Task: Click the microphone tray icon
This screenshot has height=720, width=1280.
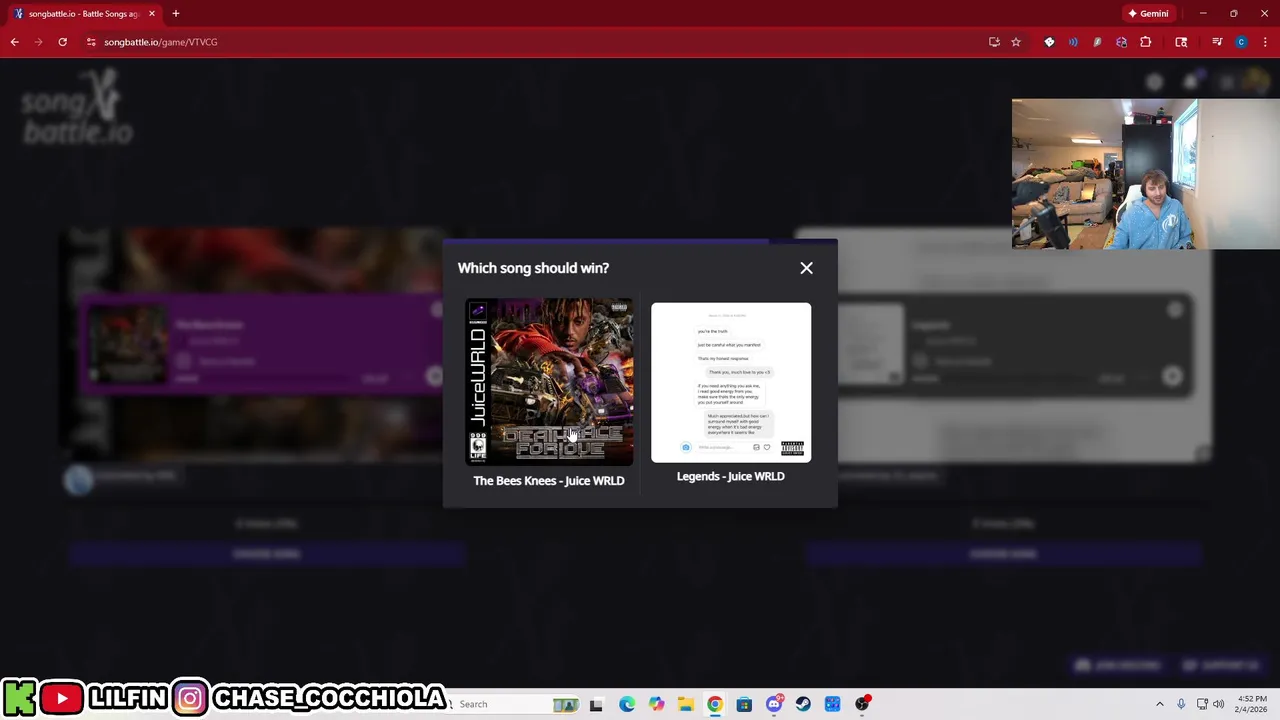Action: tap(1181, 704)
